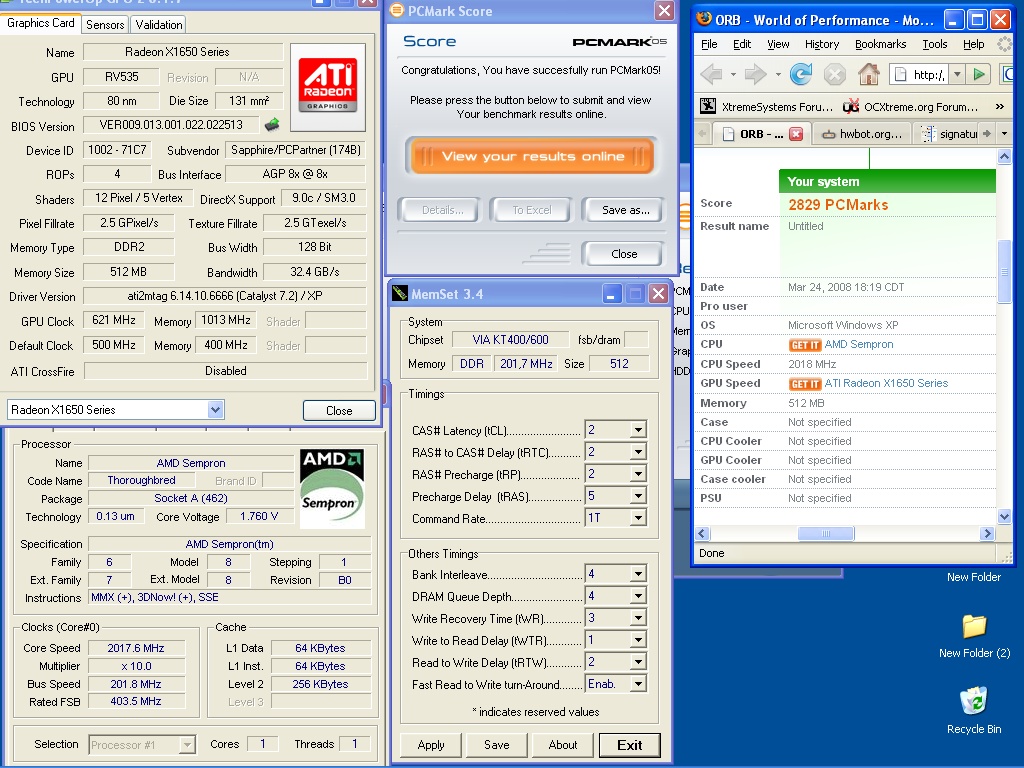This screenshot has height=768, width=1024.
Task: Click the Firefox URL address field
Action: tap(920, 74)
